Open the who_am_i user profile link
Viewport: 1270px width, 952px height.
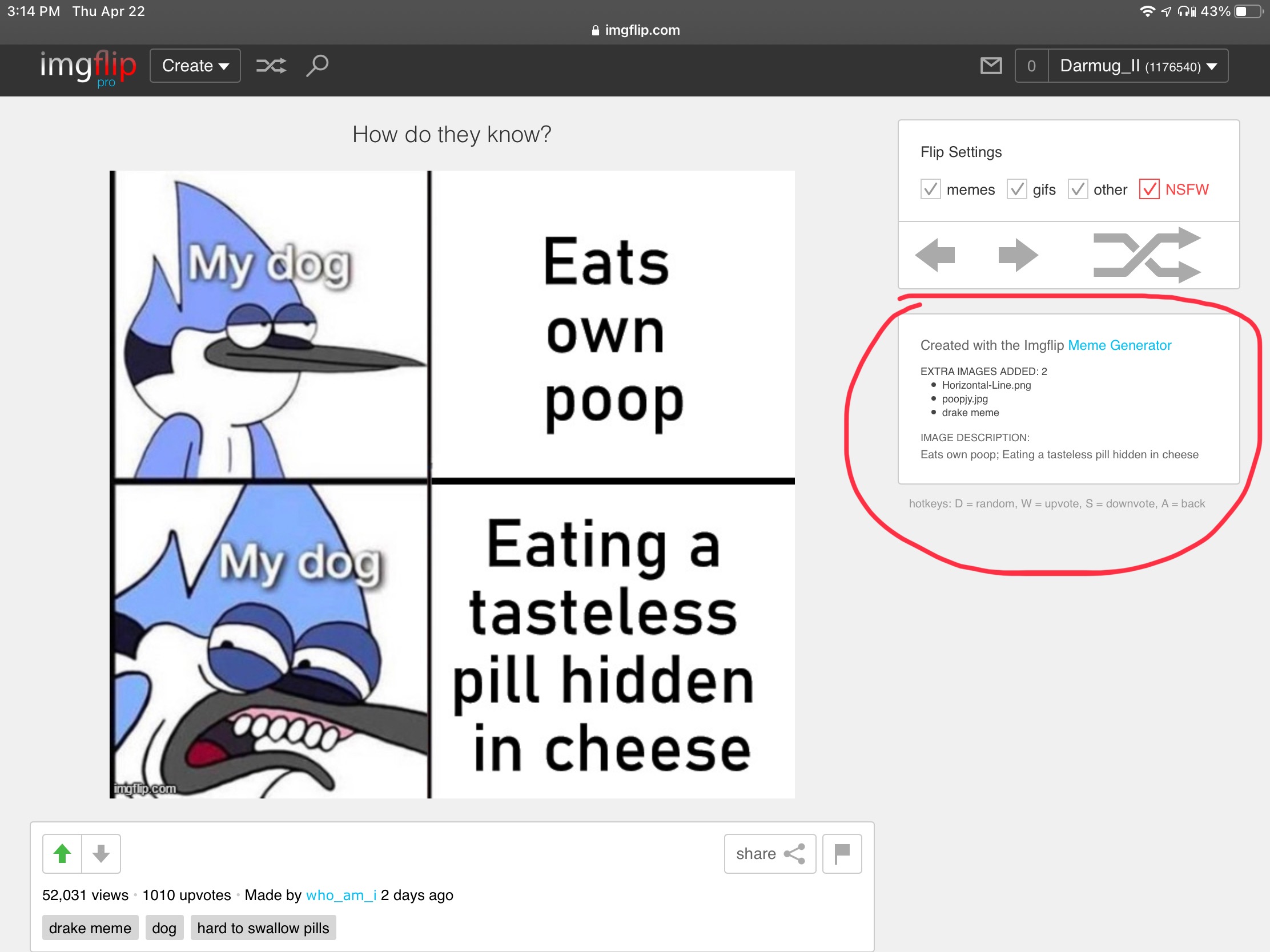[341, 895]
